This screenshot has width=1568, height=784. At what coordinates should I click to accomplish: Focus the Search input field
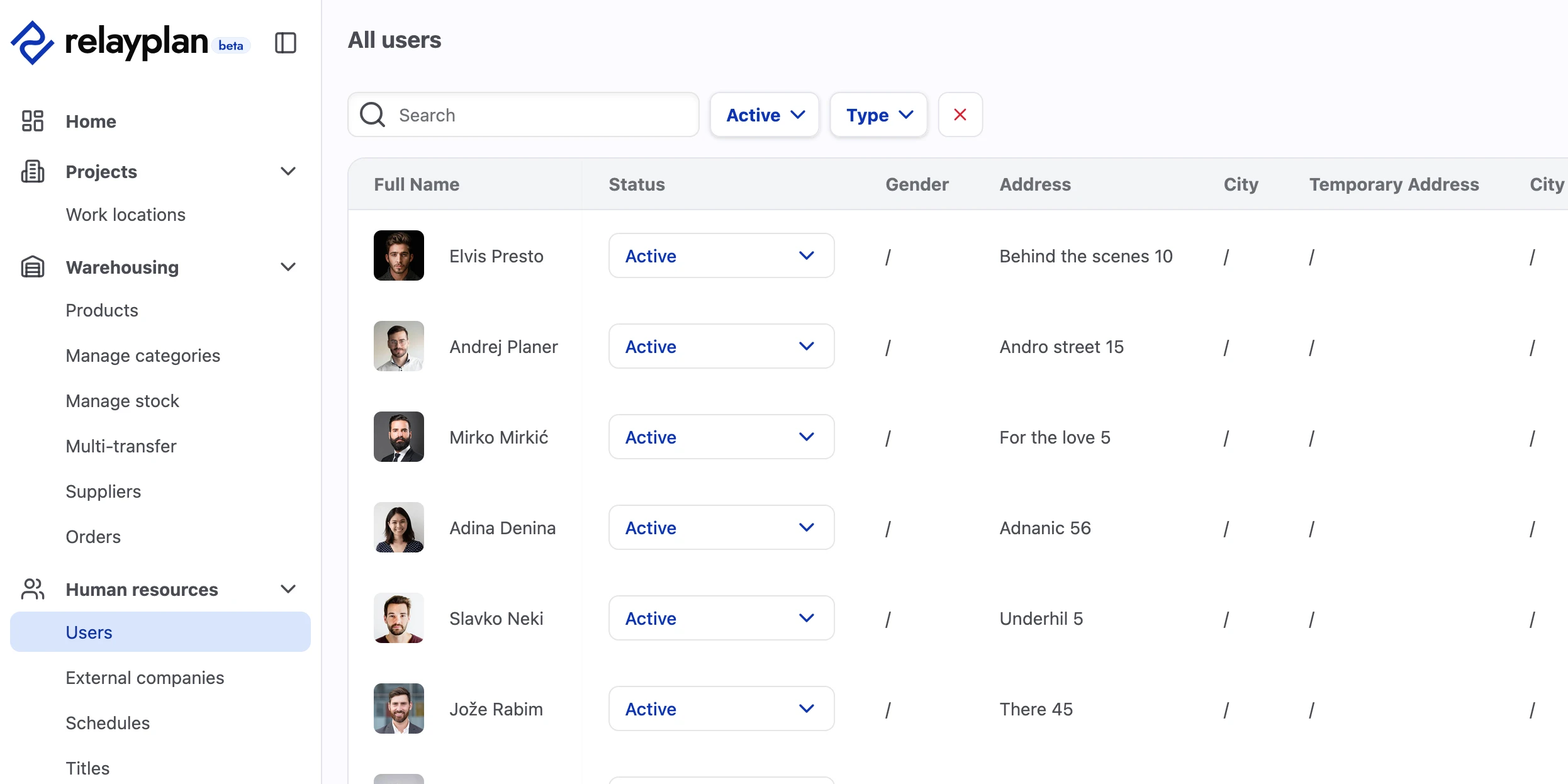pyautogui.click(x=524, y=115)
